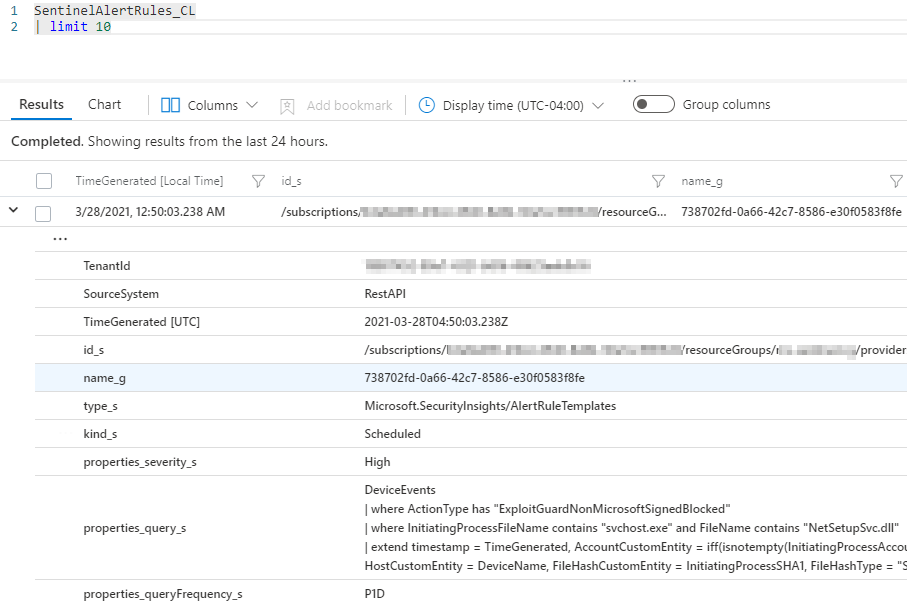Click Add bookmark label
Screen dimensions: 907x606
point(349,105)
